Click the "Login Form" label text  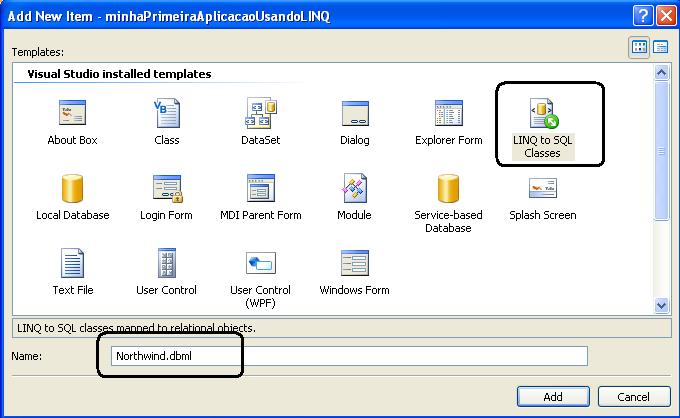166,215
